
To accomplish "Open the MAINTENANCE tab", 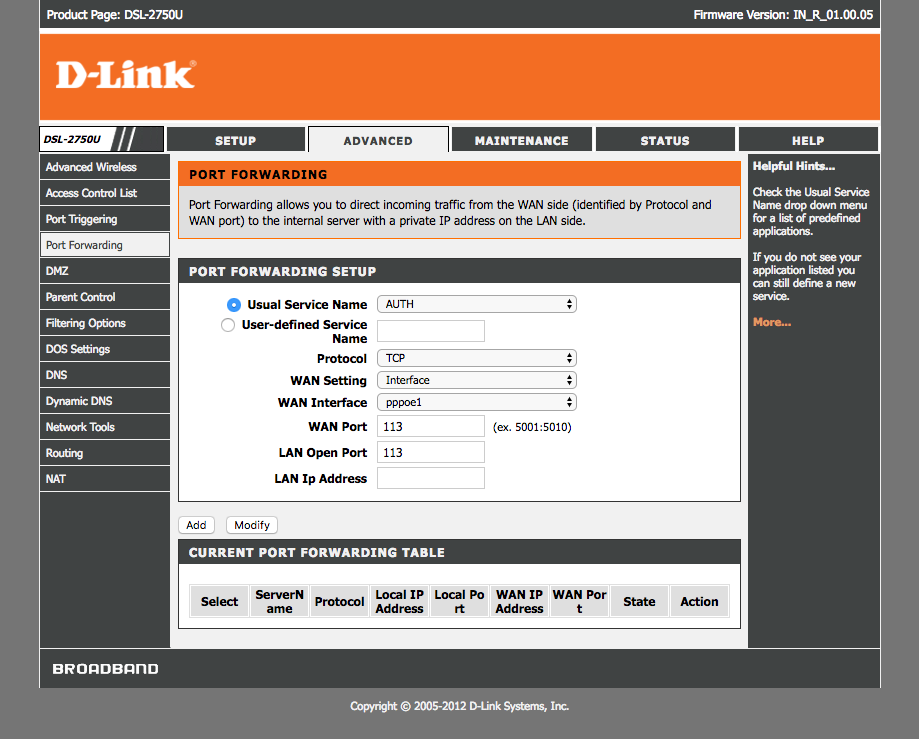I will pyautogui.click(x=521, y=141).
